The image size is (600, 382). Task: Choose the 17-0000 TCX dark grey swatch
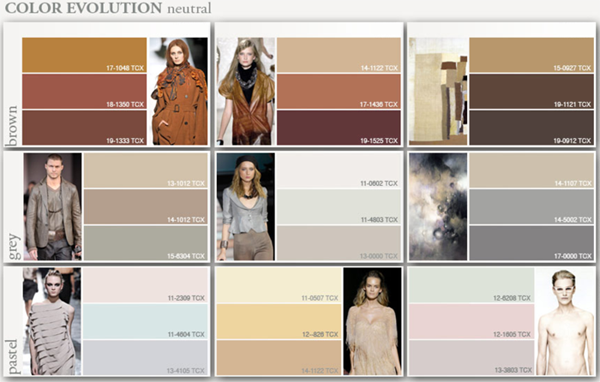(x=532, y=243)
